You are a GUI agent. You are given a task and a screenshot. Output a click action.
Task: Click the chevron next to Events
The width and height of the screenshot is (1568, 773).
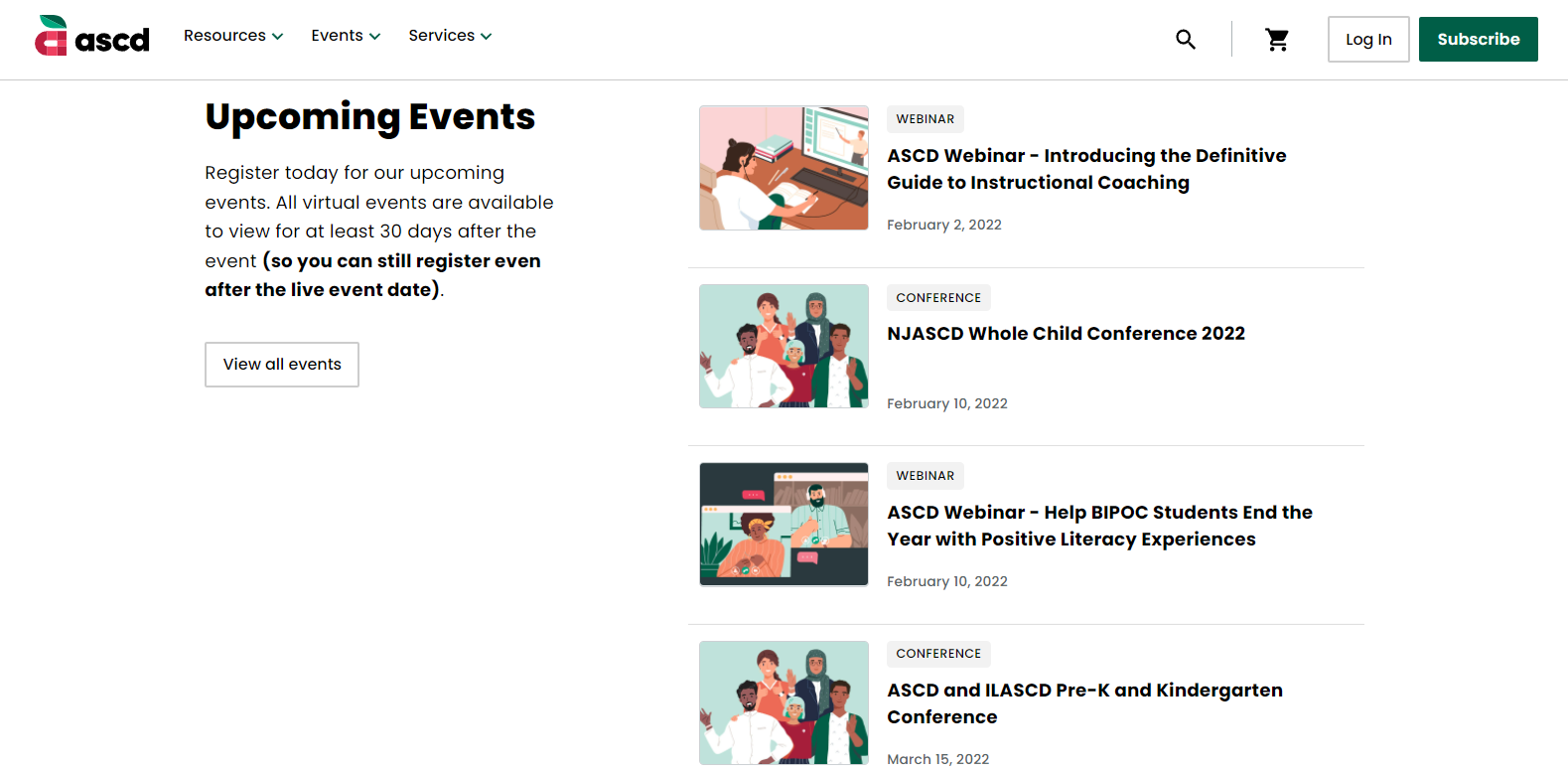coord(374,37)
